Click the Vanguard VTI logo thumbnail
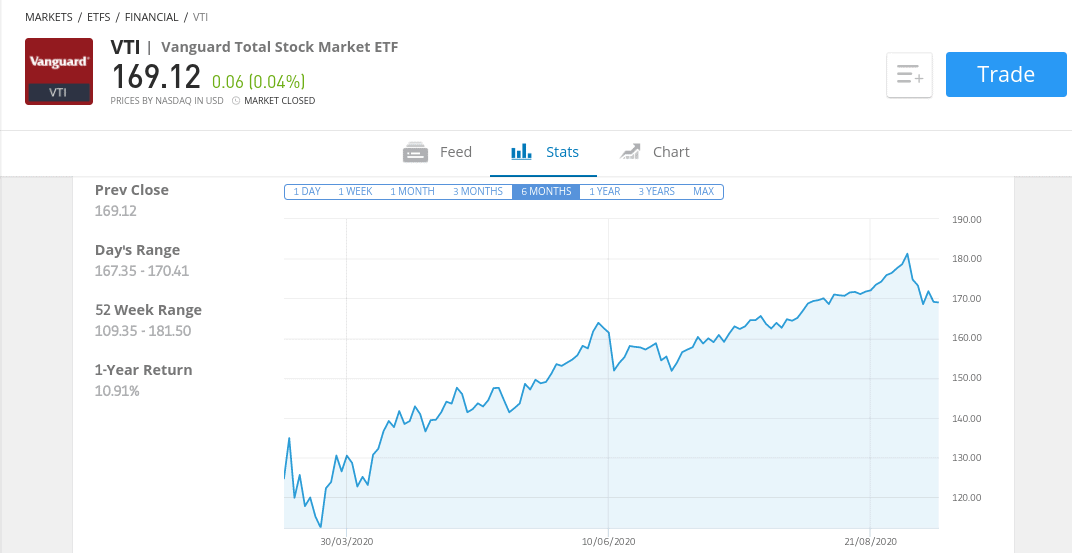The image size is (1072, 553). 59,71
